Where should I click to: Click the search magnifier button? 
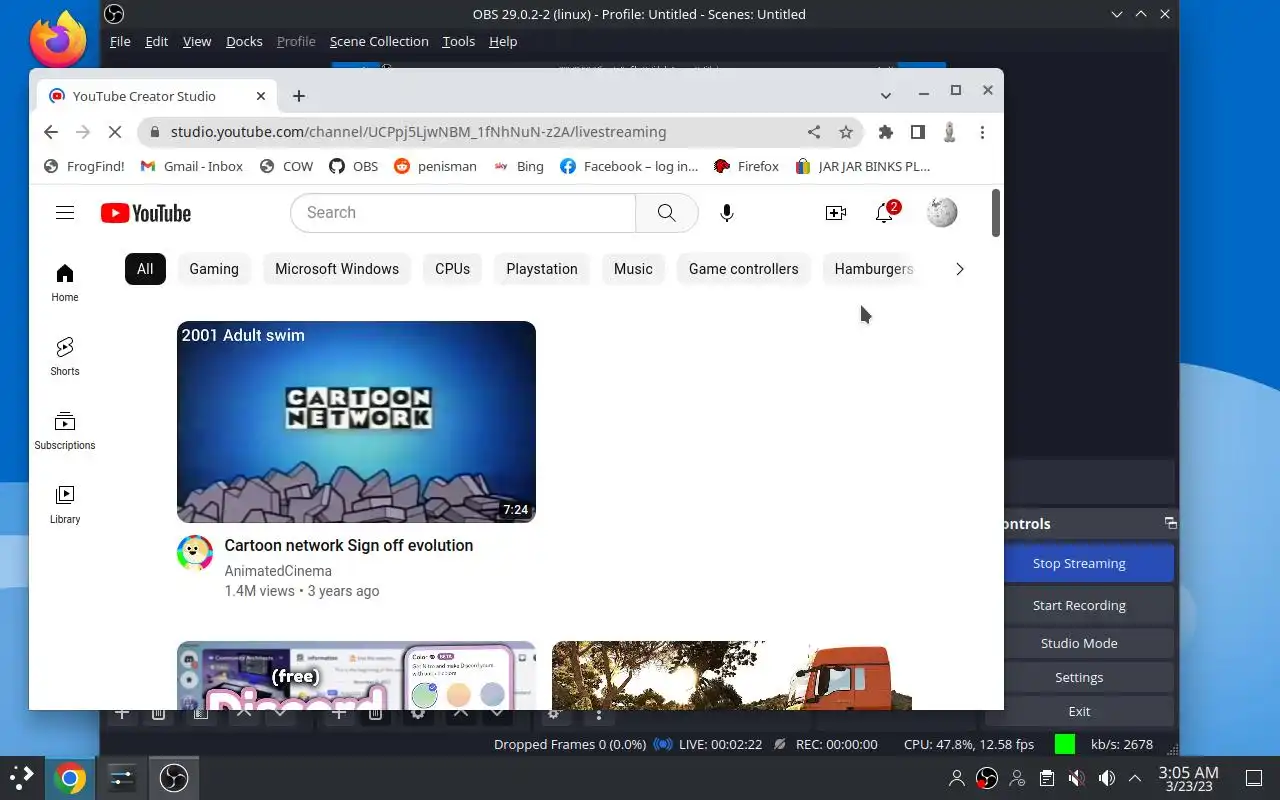point(666,212)
